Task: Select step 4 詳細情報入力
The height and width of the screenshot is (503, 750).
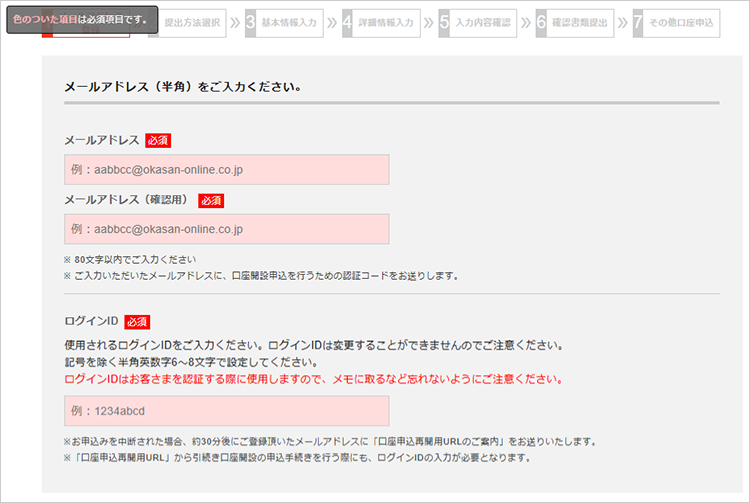Action: pyautogui.click(x=381, y=23)
